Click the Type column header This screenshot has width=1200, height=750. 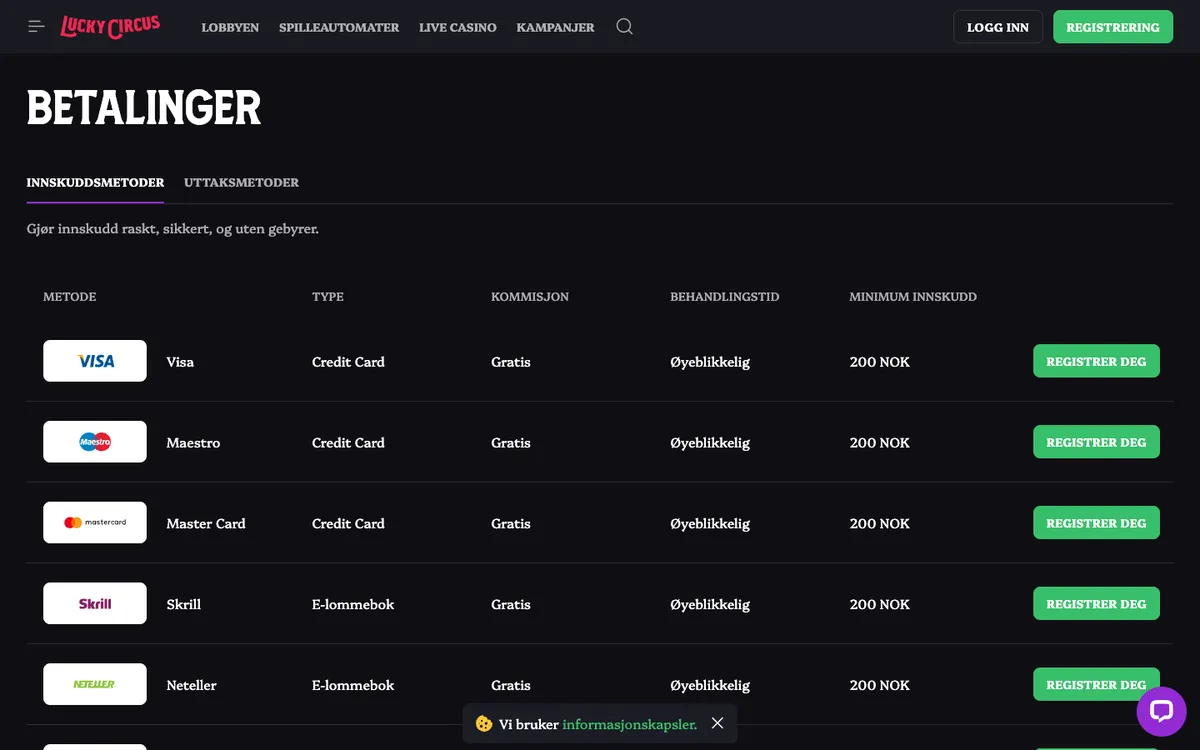328,297
